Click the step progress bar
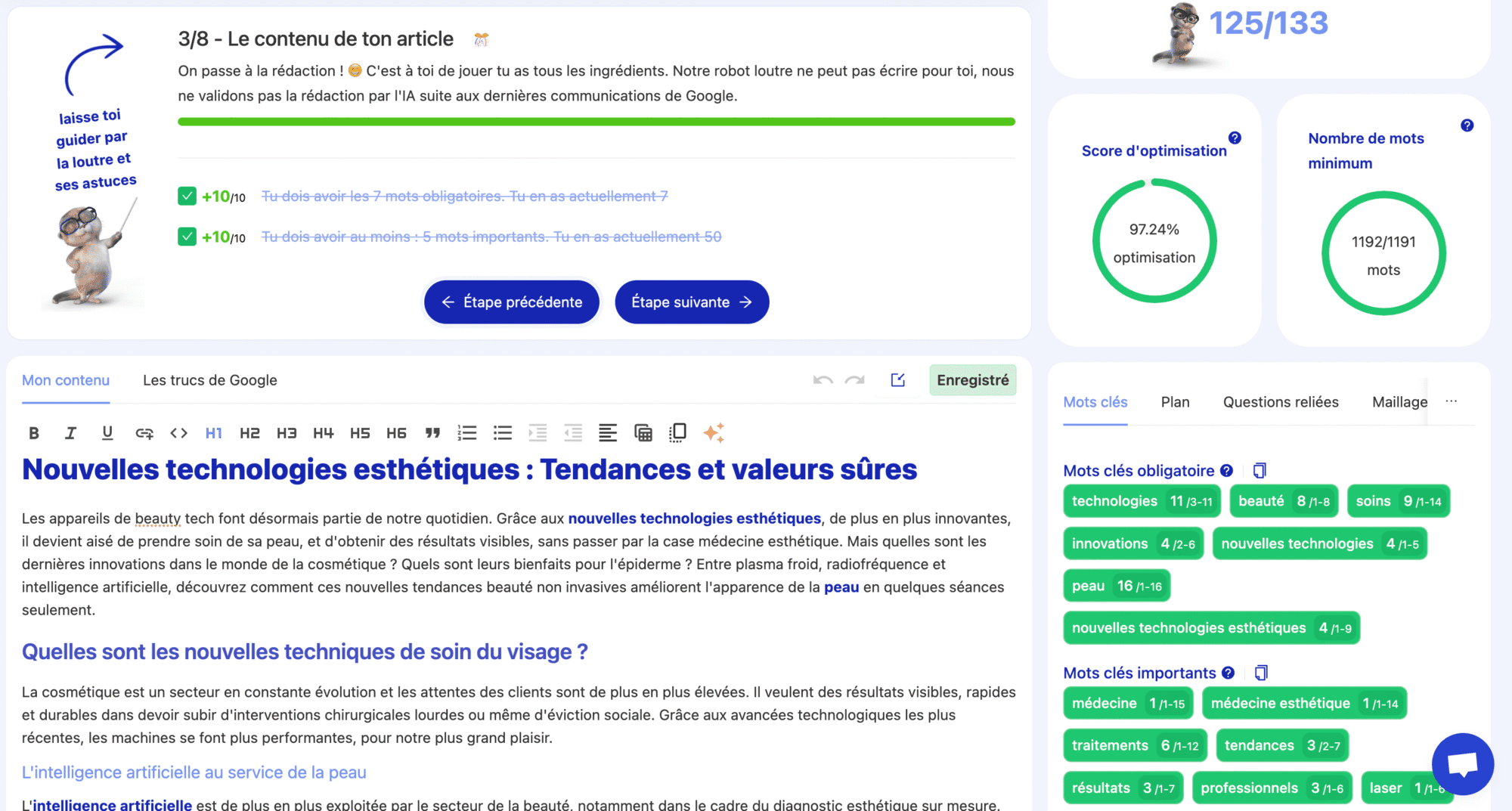This screenshot has height=811, width=1512. coord(596,122)
